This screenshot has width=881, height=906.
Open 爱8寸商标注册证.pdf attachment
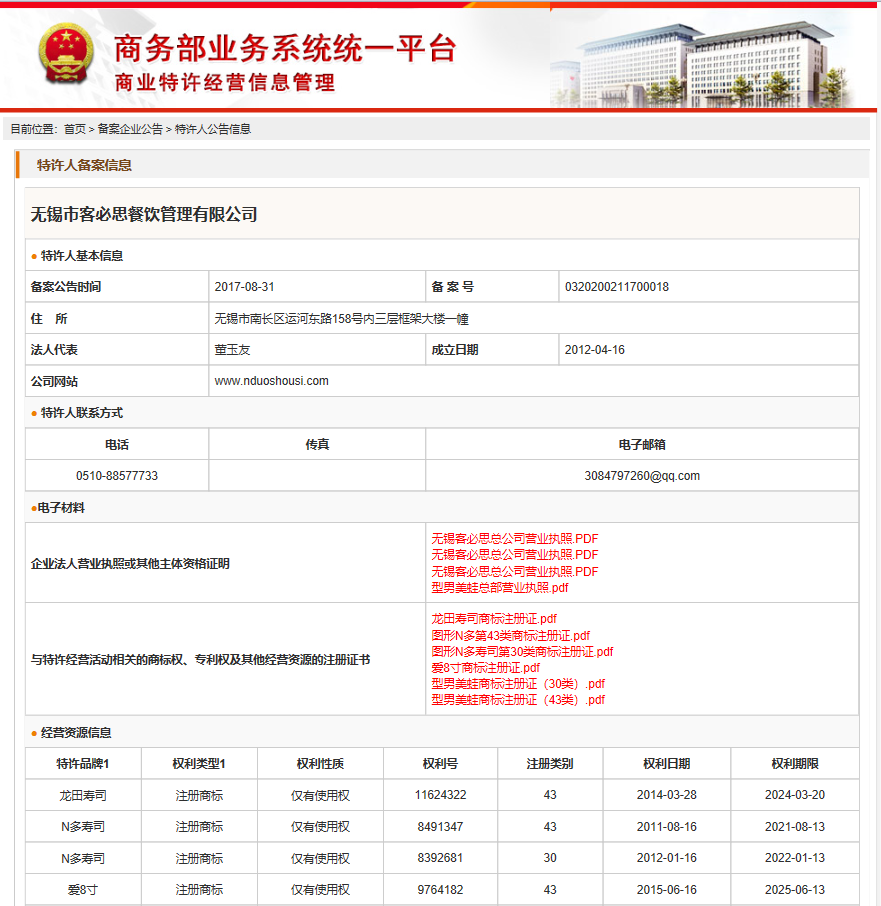point(485,668)
